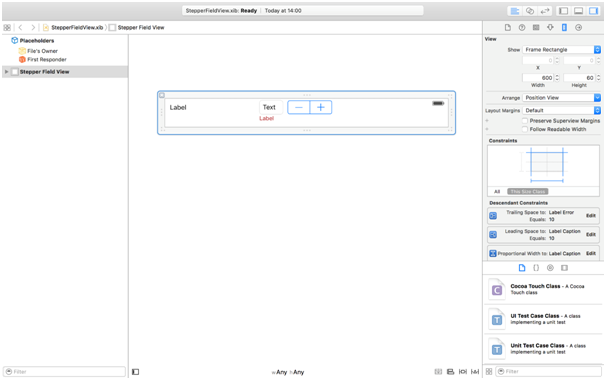Open Resolve Auto Layout Issues button
Screen dimensions: 606x380
pos(475,372)
